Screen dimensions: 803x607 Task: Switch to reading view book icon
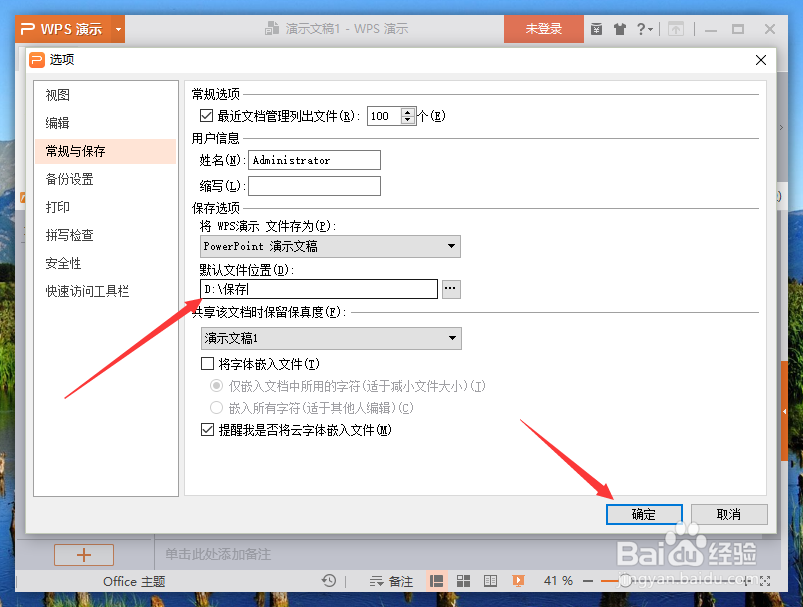491,581
